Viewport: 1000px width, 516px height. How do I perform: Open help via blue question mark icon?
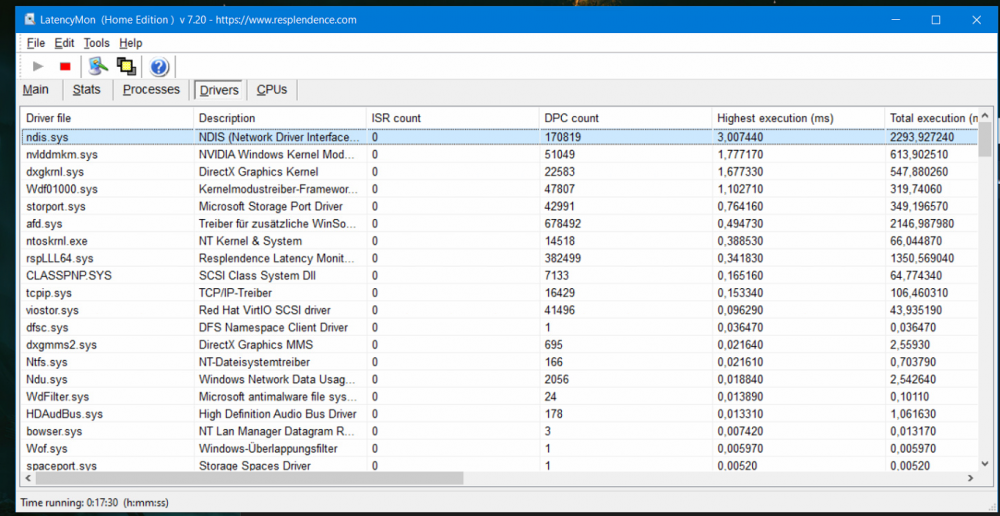point(159,66)
